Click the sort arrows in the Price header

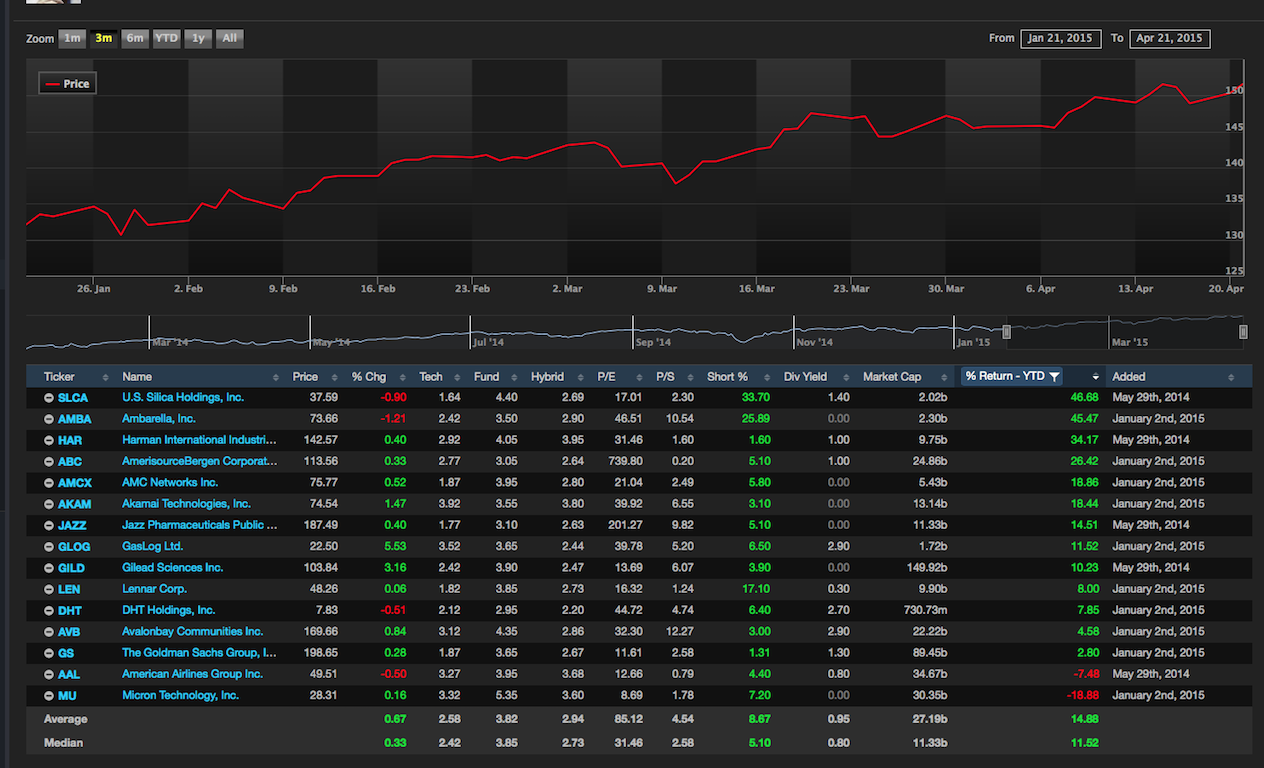[x=336, y=377]
